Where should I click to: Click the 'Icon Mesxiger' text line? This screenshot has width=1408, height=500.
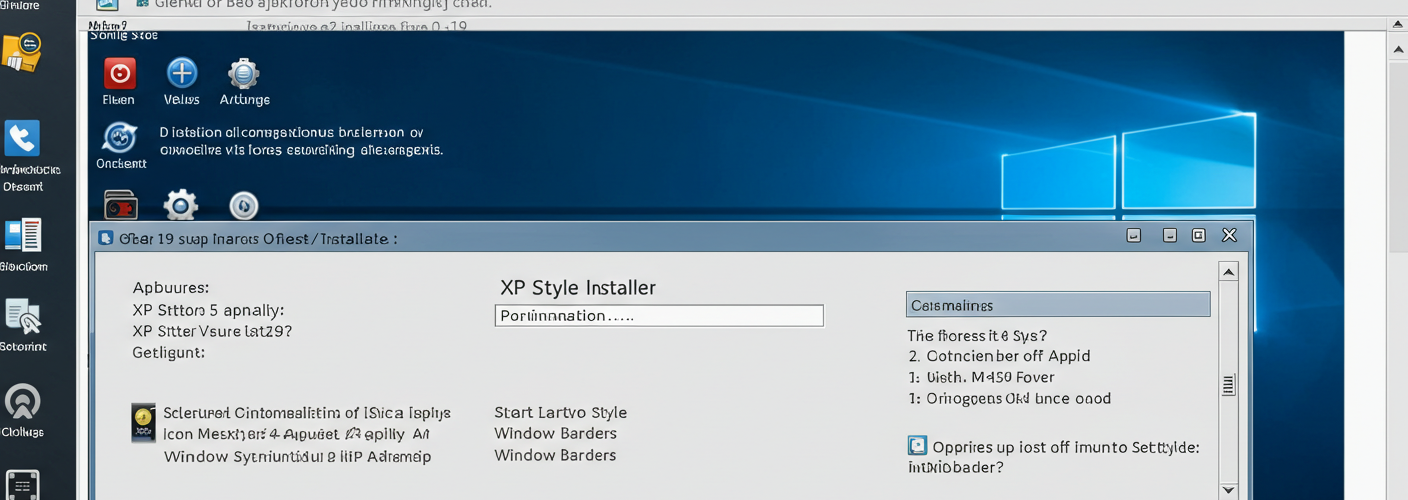296,434
